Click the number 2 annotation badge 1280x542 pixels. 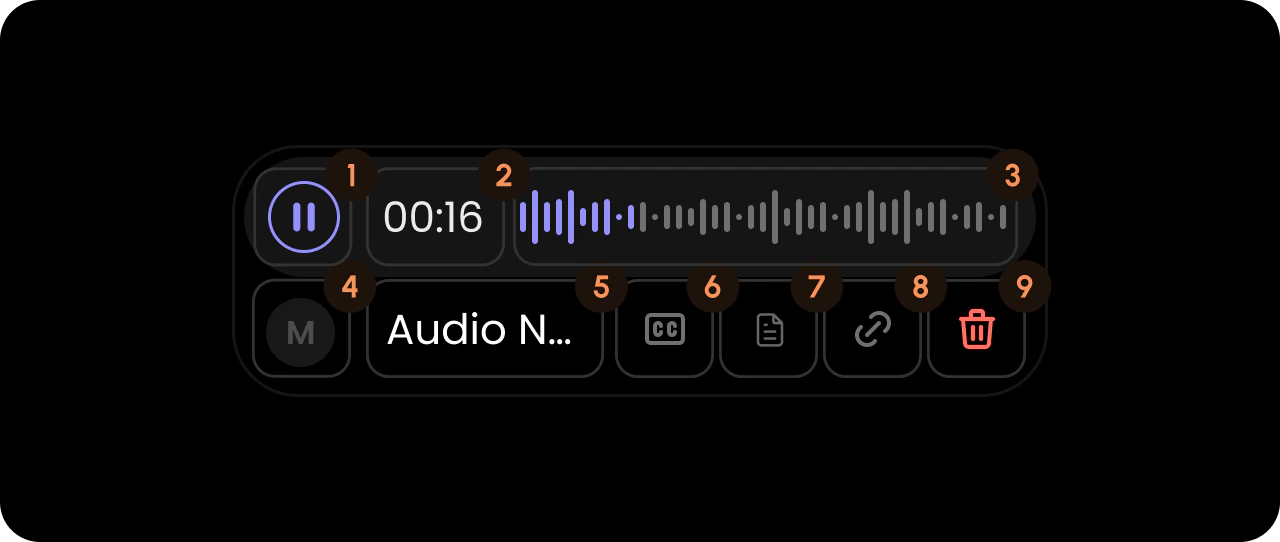click(504, 176)
